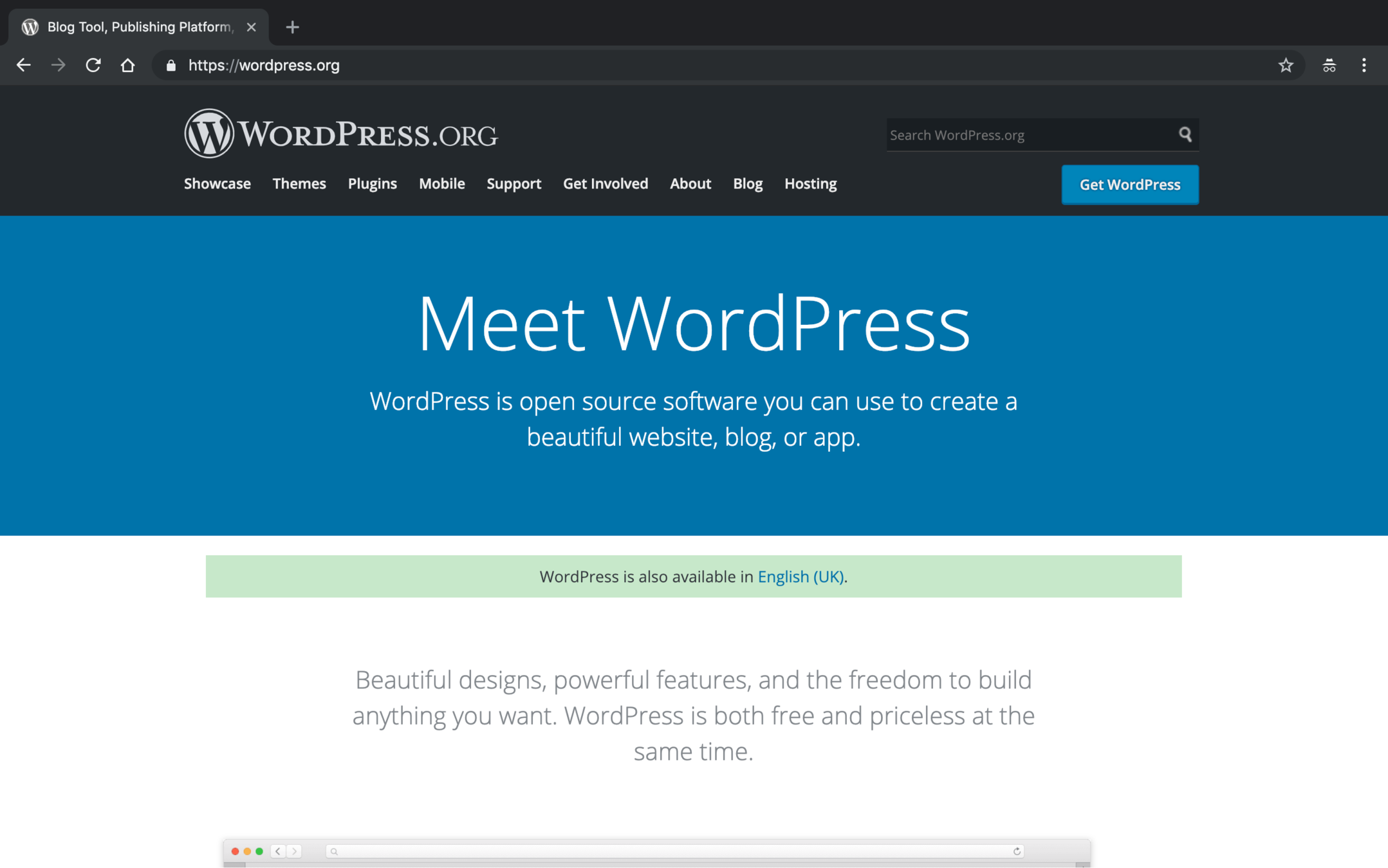Image resolution: width=1388 pixels, height=868 pixels.
Task: Open the Get Involved menu item
Action: click(606, 183)
